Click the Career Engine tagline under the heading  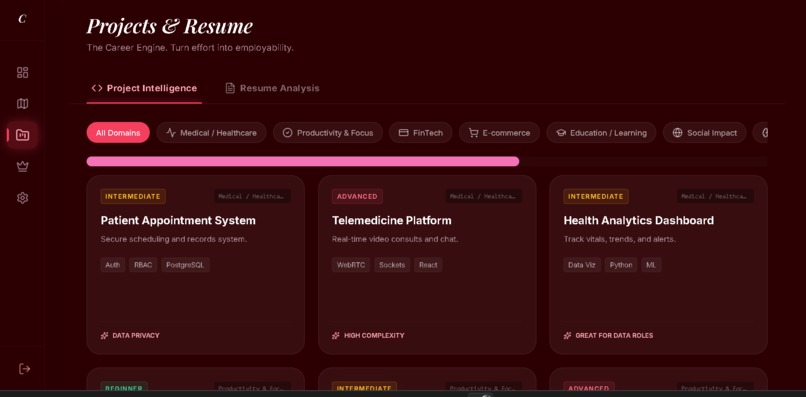tap(190, 48)
